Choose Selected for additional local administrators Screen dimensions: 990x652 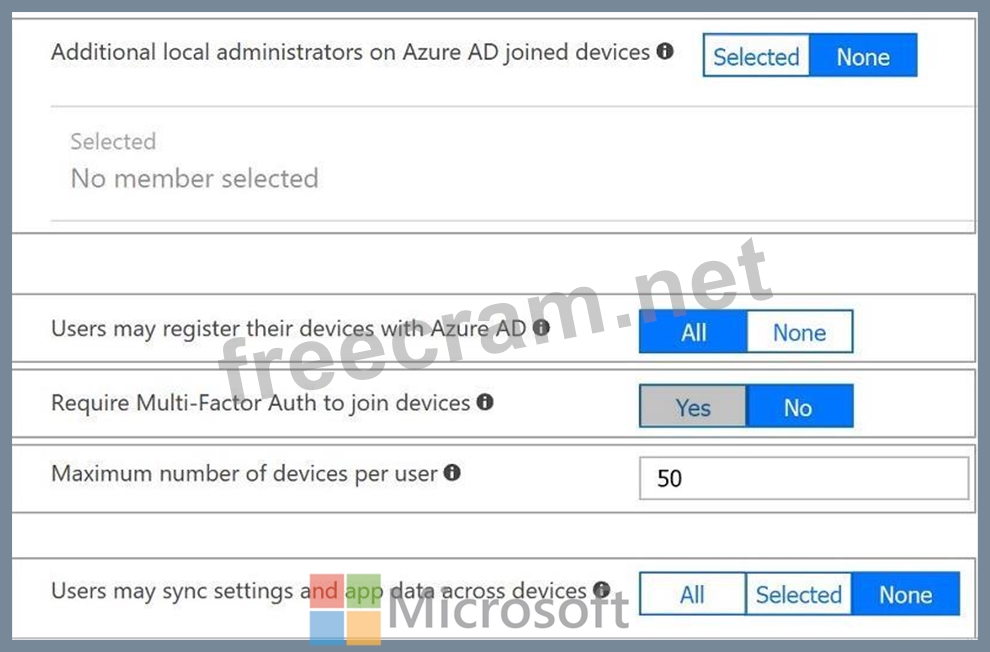pos(756,57)
